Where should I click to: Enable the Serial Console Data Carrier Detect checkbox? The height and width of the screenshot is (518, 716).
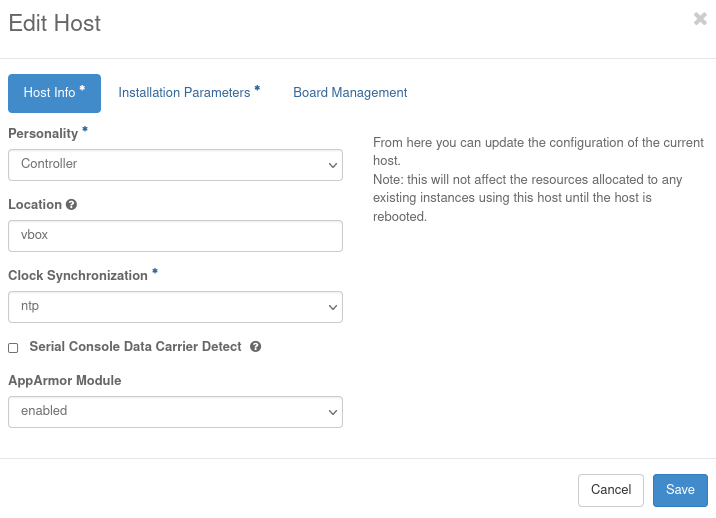pyautogui.click(x=13, y=348)
